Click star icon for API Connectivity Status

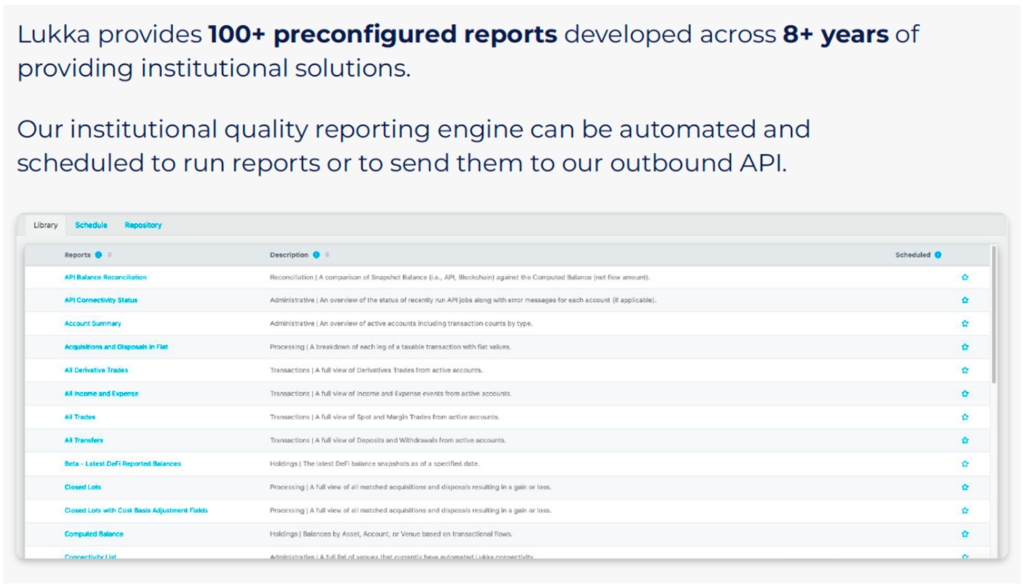(965, 300)
